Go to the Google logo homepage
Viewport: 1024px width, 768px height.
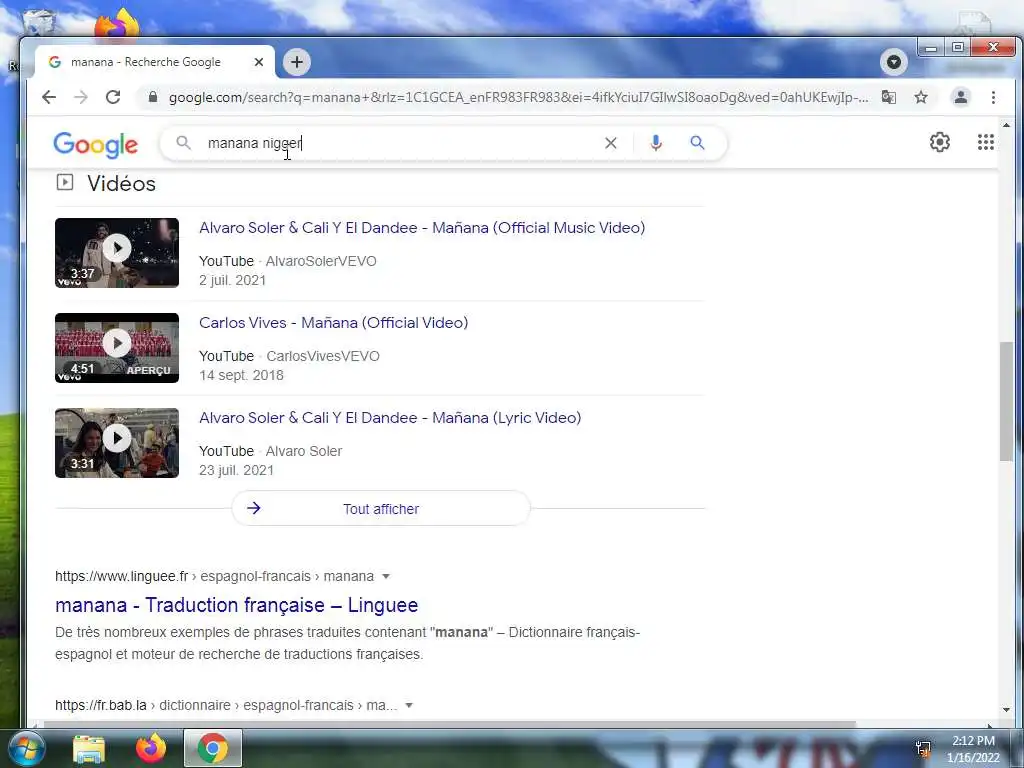[95, 144]
